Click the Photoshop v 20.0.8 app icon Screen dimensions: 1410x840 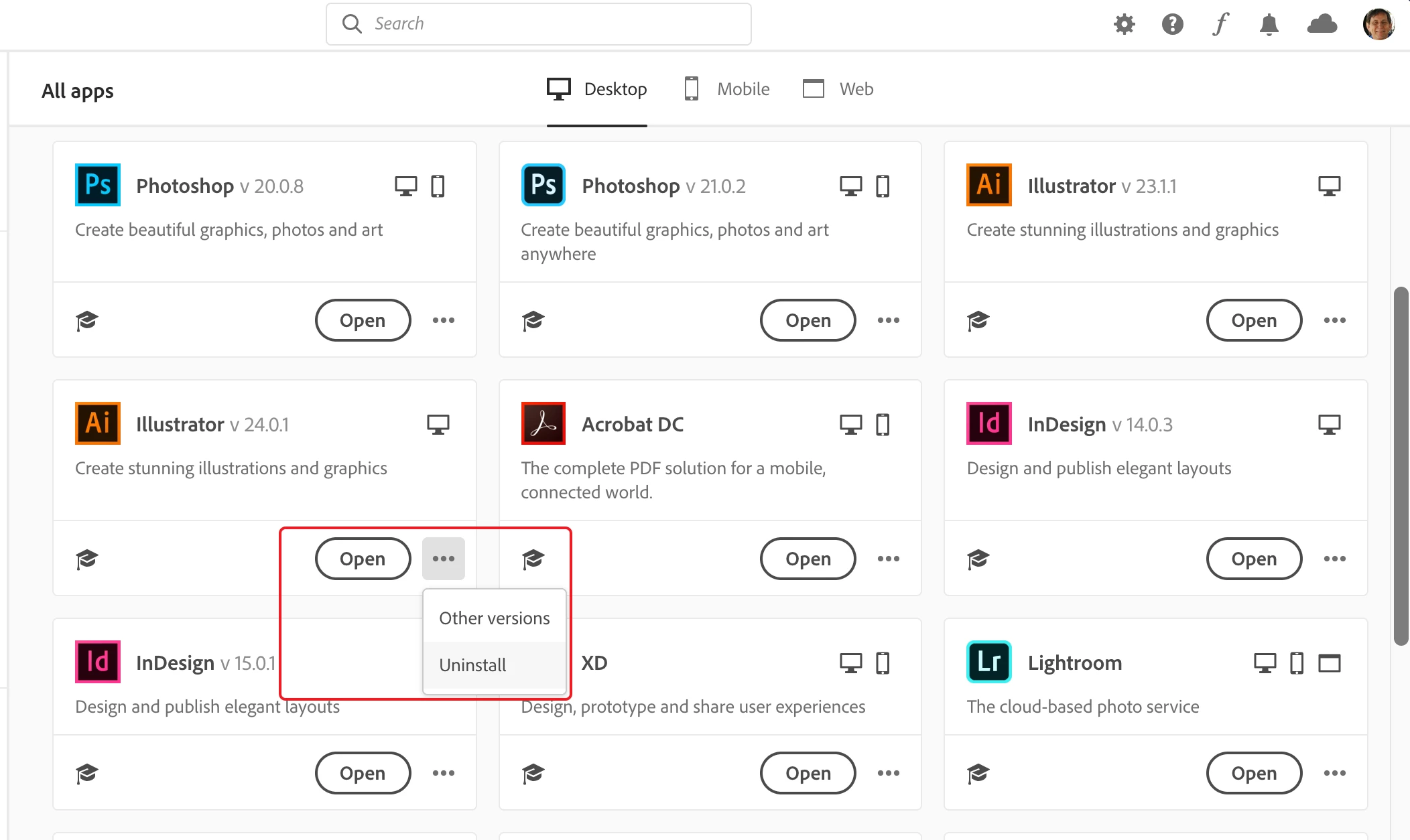pos(98,185)
